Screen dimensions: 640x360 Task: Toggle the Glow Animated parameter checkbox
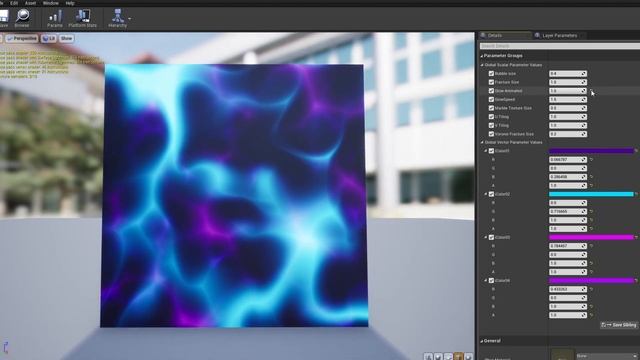click(491, 91)
